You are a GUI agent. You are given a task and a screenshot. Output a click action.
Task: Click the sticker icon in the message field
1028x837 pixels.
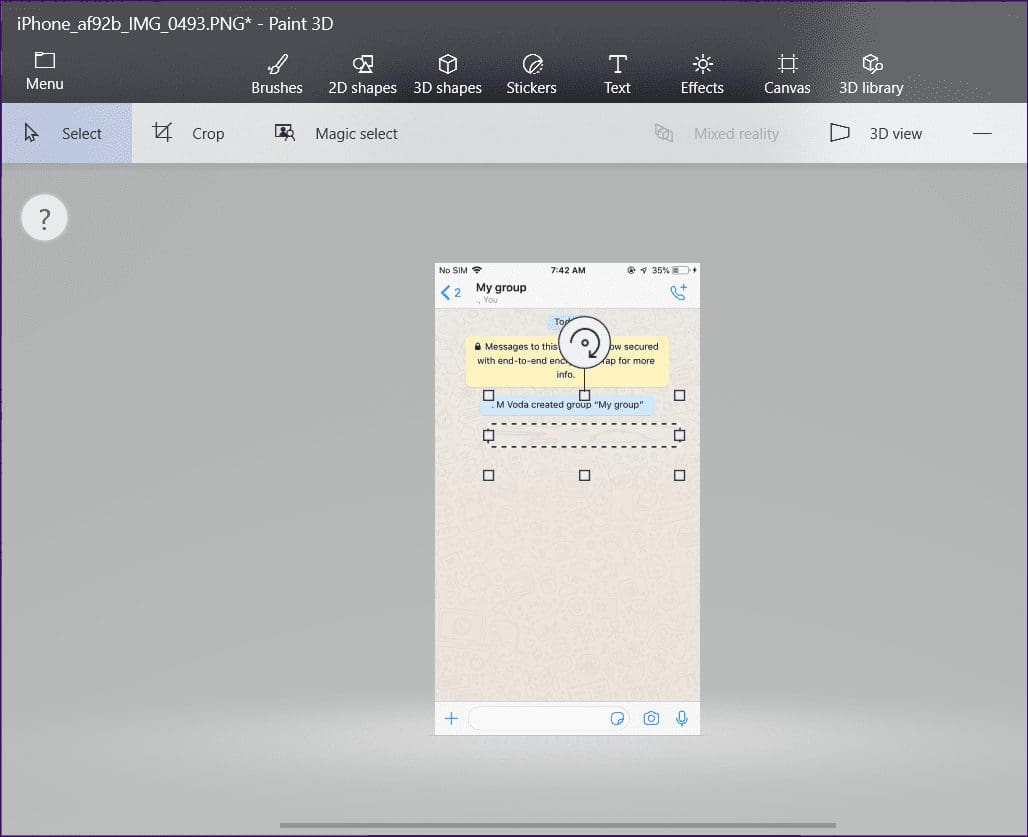tap(617, 719)
